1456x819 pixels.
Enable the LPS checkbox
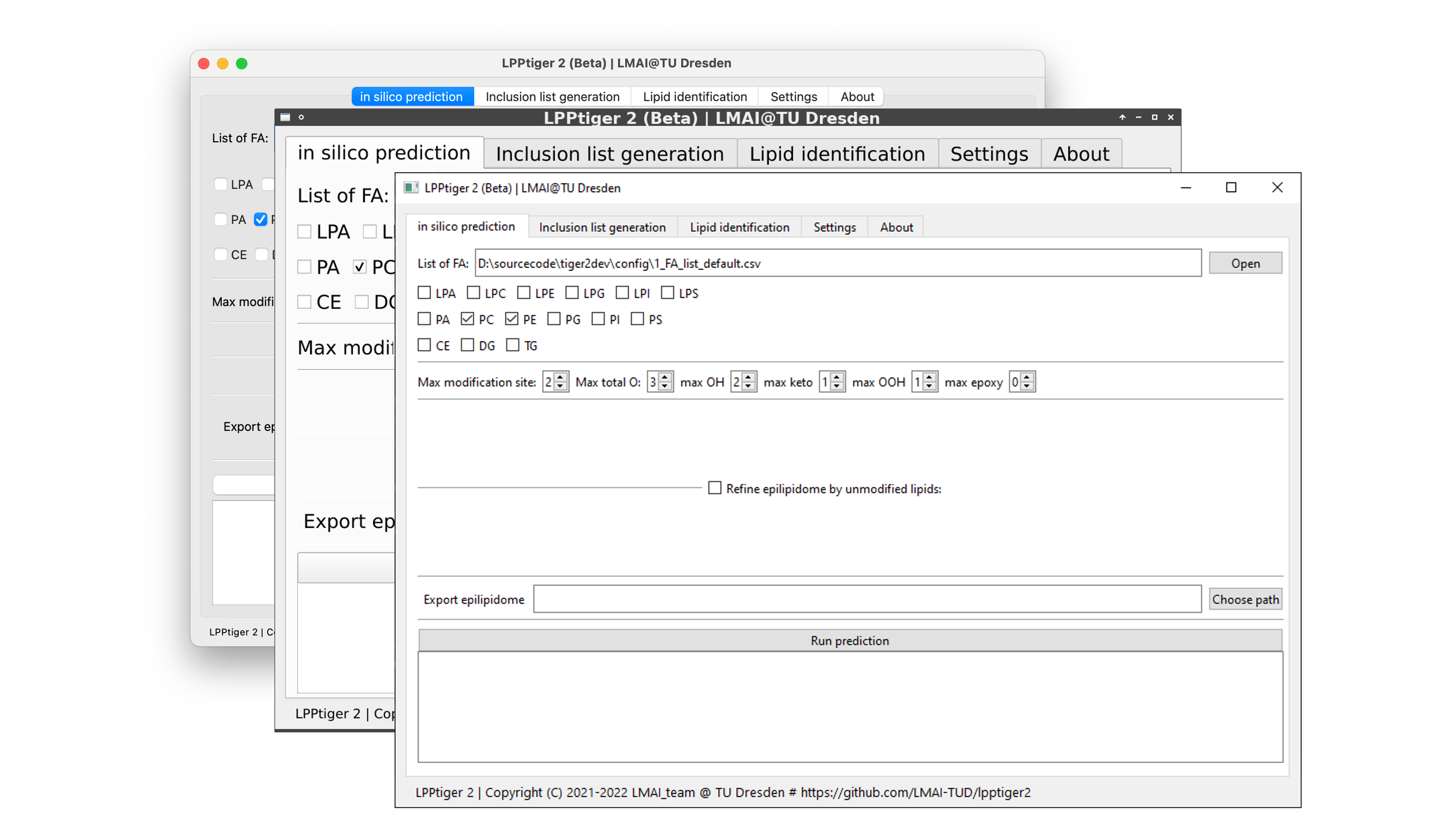pos(668,293)
